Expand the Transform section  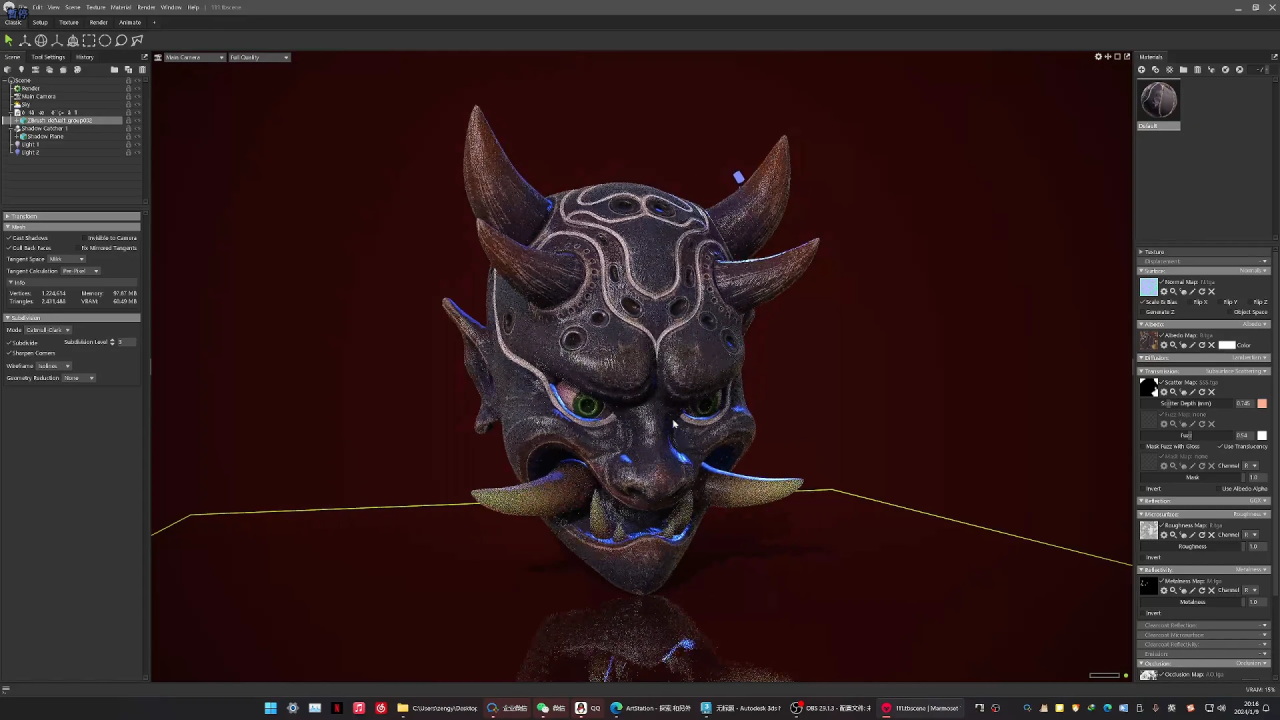click(71, 216)
